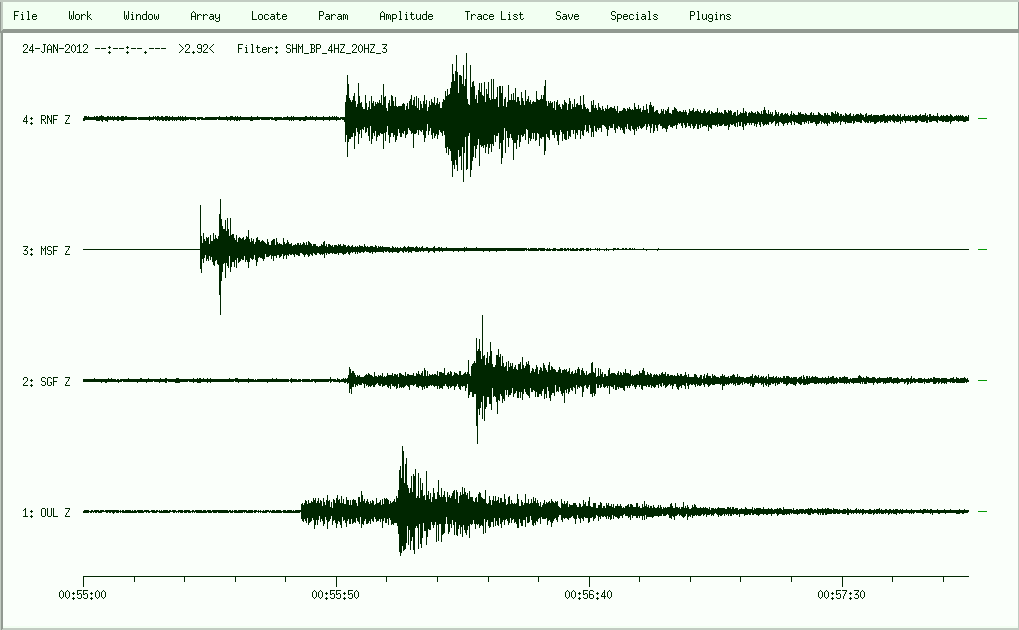Click the 00:55:50 time axis label
Viewport: 1019px width, 630px height.
click(336, 595)
